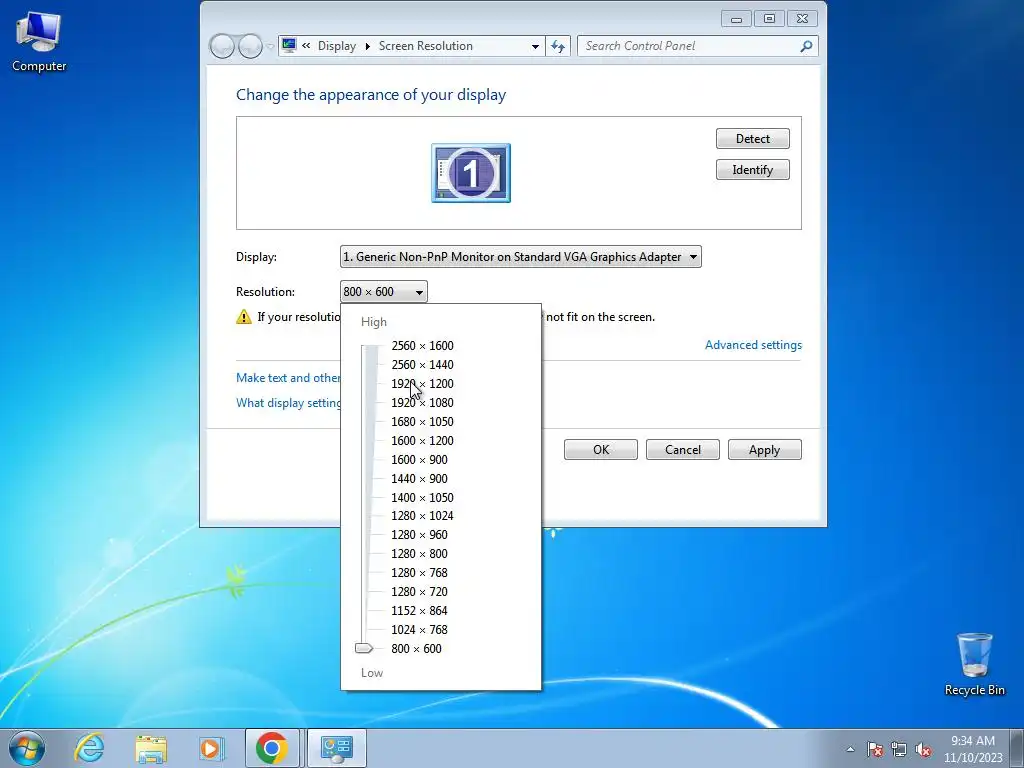This screenshot has height=768, width=1024.
Task: Open the network tray icon
Action: (x=899, y=749)
